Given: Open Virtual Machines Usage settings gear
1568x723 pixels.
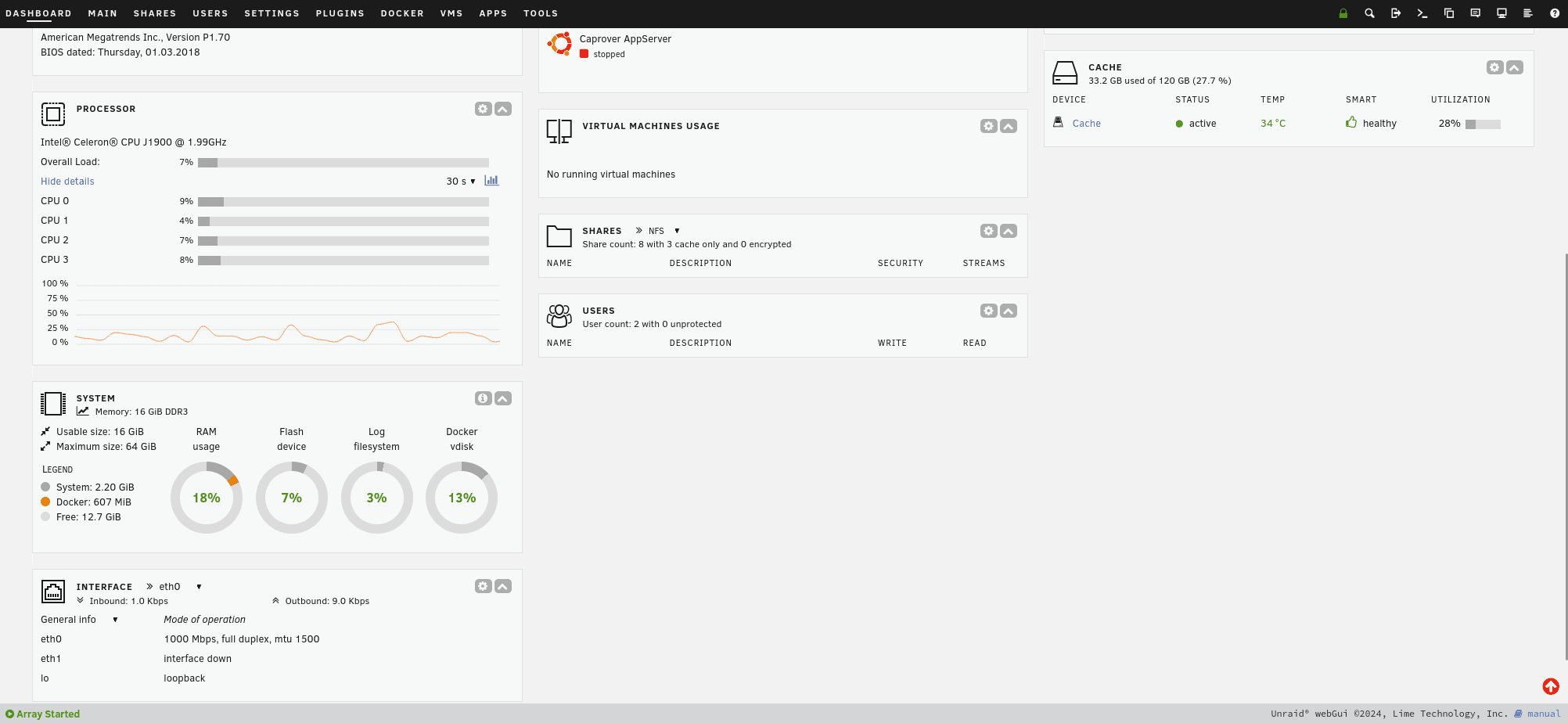Looking at the screenshot, I should coord(988,126).
